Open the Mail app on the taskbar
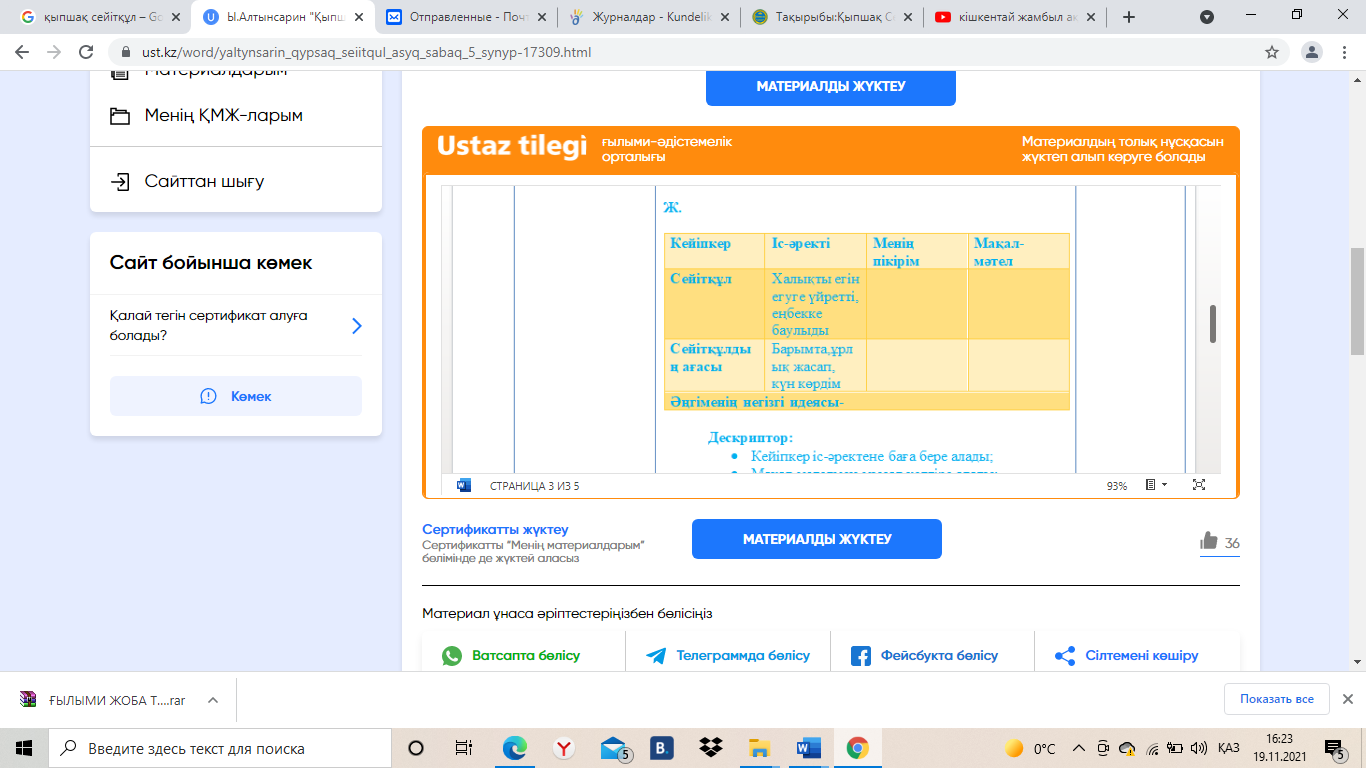 (614, 748)
